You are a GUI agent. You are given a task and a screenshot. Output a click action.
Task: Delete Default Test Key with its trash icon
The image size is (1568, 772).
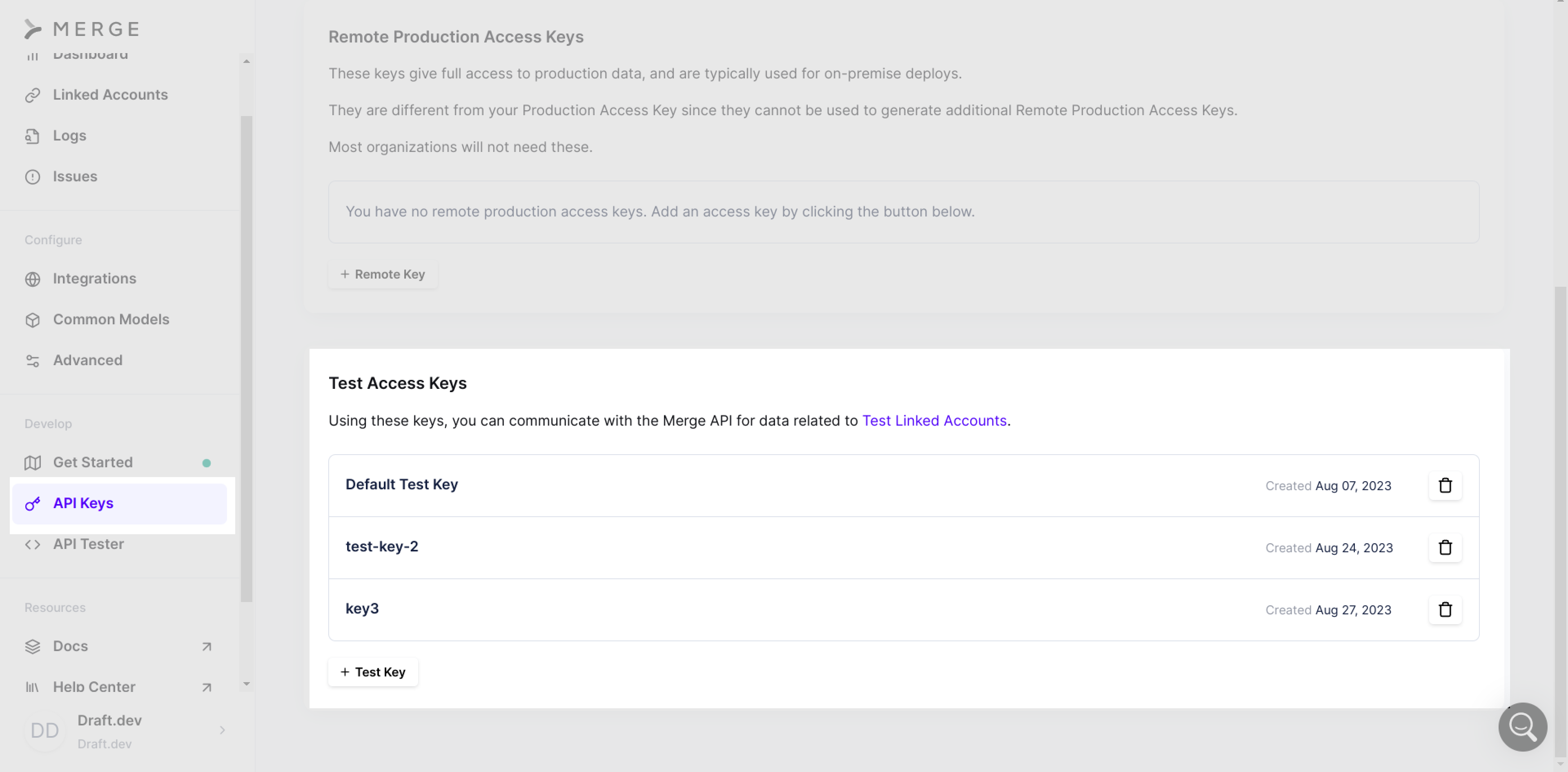pos(1445,485)
